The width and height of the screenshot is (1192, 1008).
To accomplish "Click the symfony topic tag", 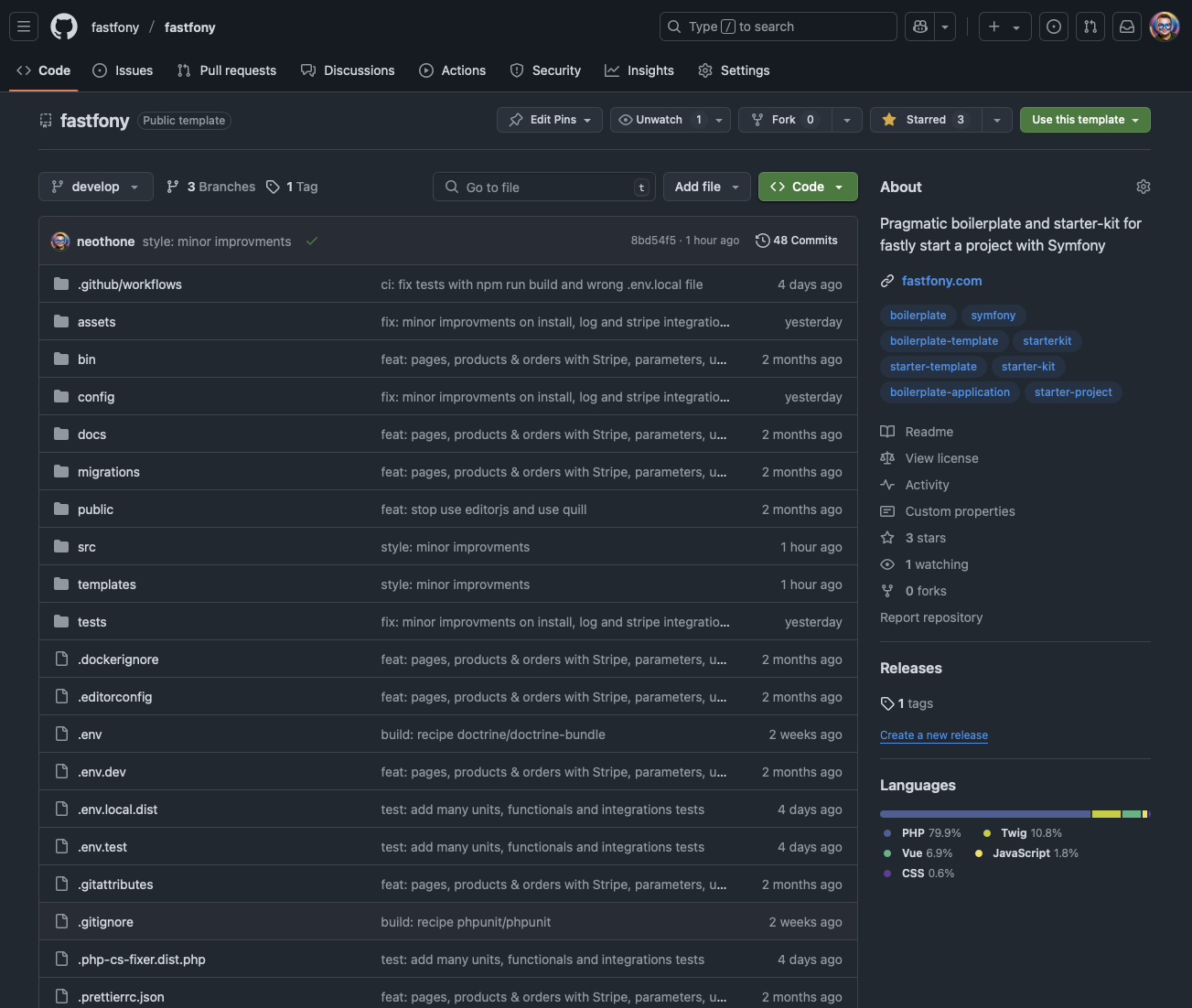I will [x=993, y=316].
